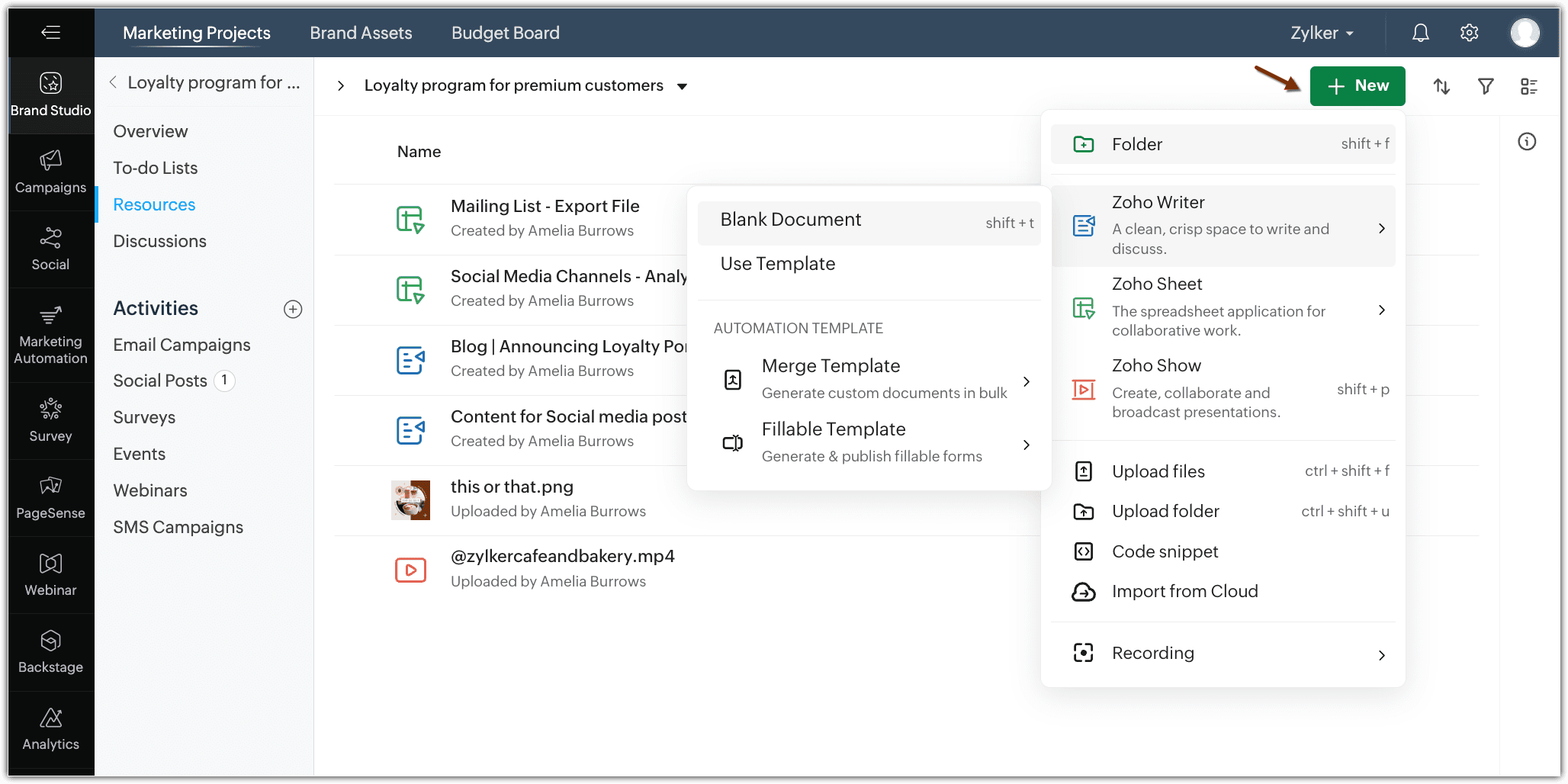Open SMS Campaigns activity
The height and width of the screenshot is (784, 1568).
(x=178, y=527)
